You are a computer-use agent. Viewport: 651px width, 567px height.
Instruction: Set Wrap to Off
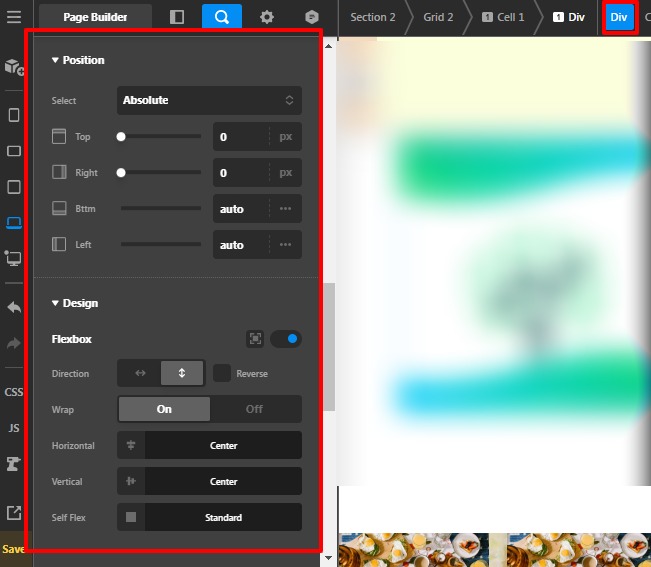(x=255, y=409)
